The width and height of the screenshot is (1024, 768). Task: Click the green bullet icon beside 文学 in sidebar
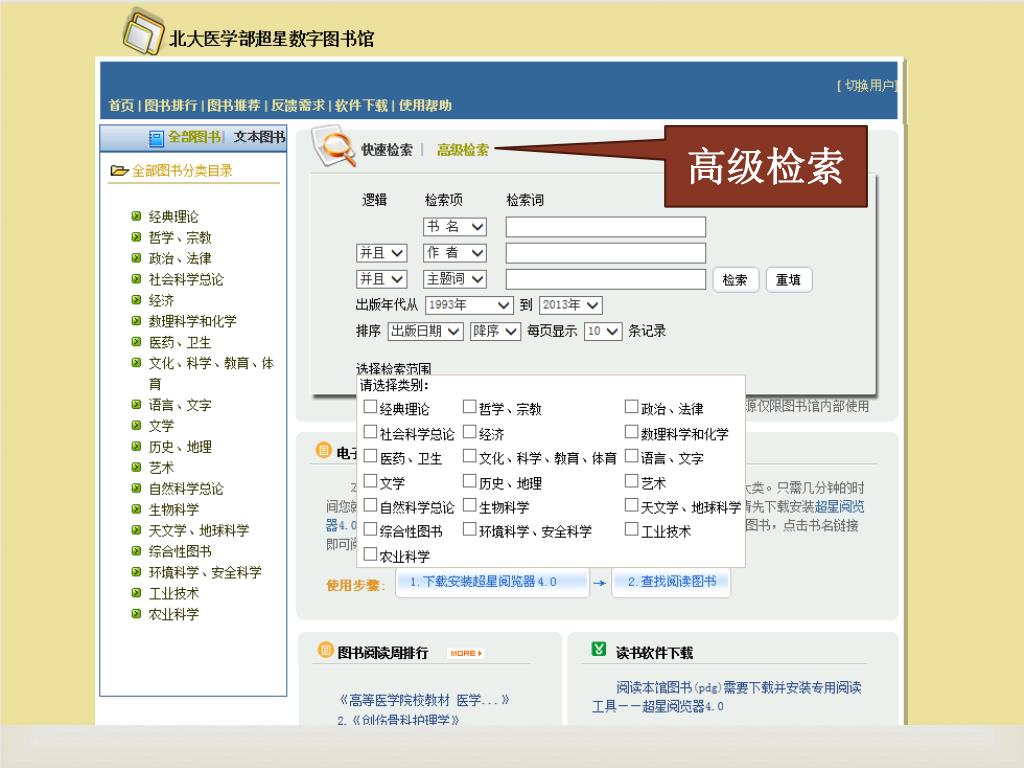(136, 425)
